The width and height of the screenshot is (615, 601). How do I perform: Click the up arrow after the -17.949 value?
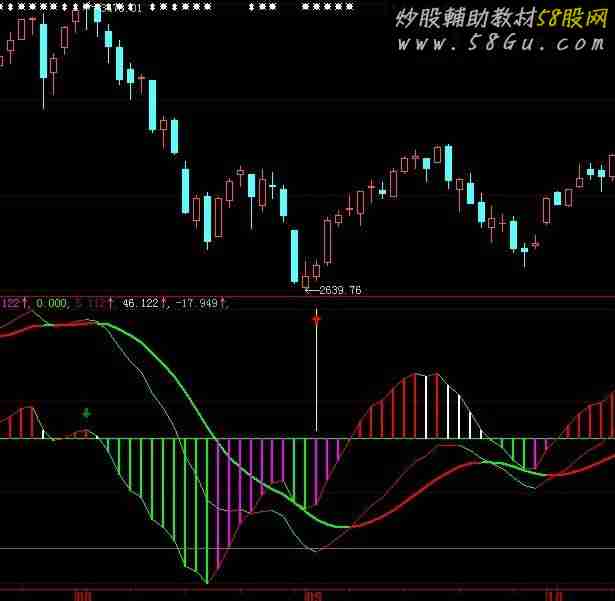click(x=223, y=302)
